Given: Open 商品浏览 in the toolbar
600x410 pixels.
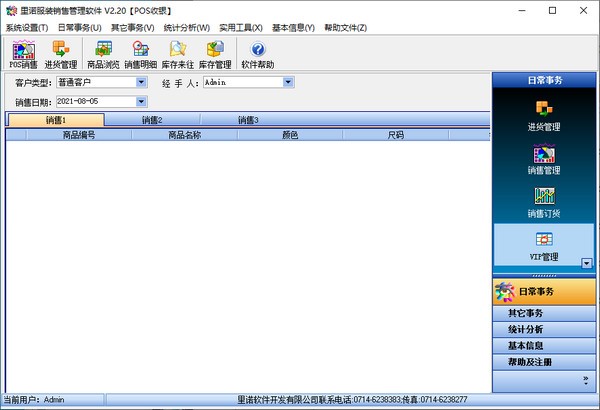Looking at the screenshot, I should pos(103,54).
